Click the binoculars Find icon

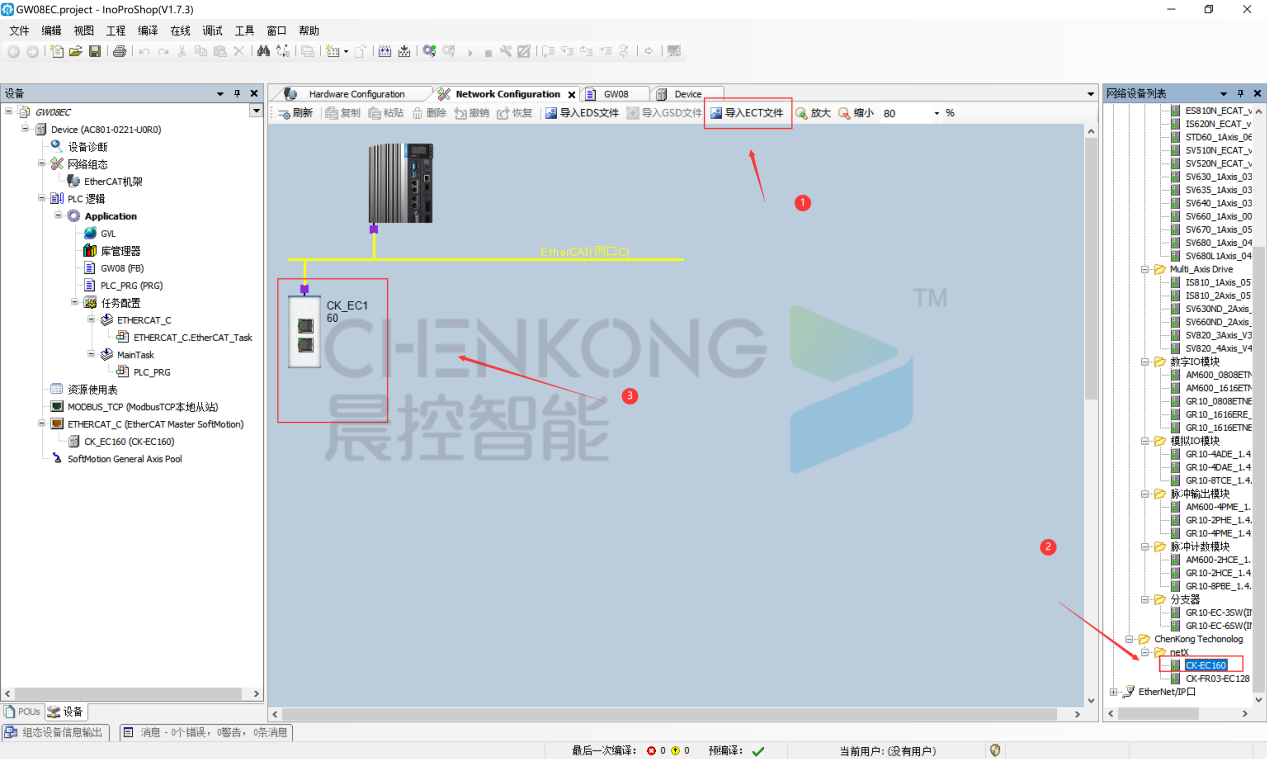click(263, 51)
